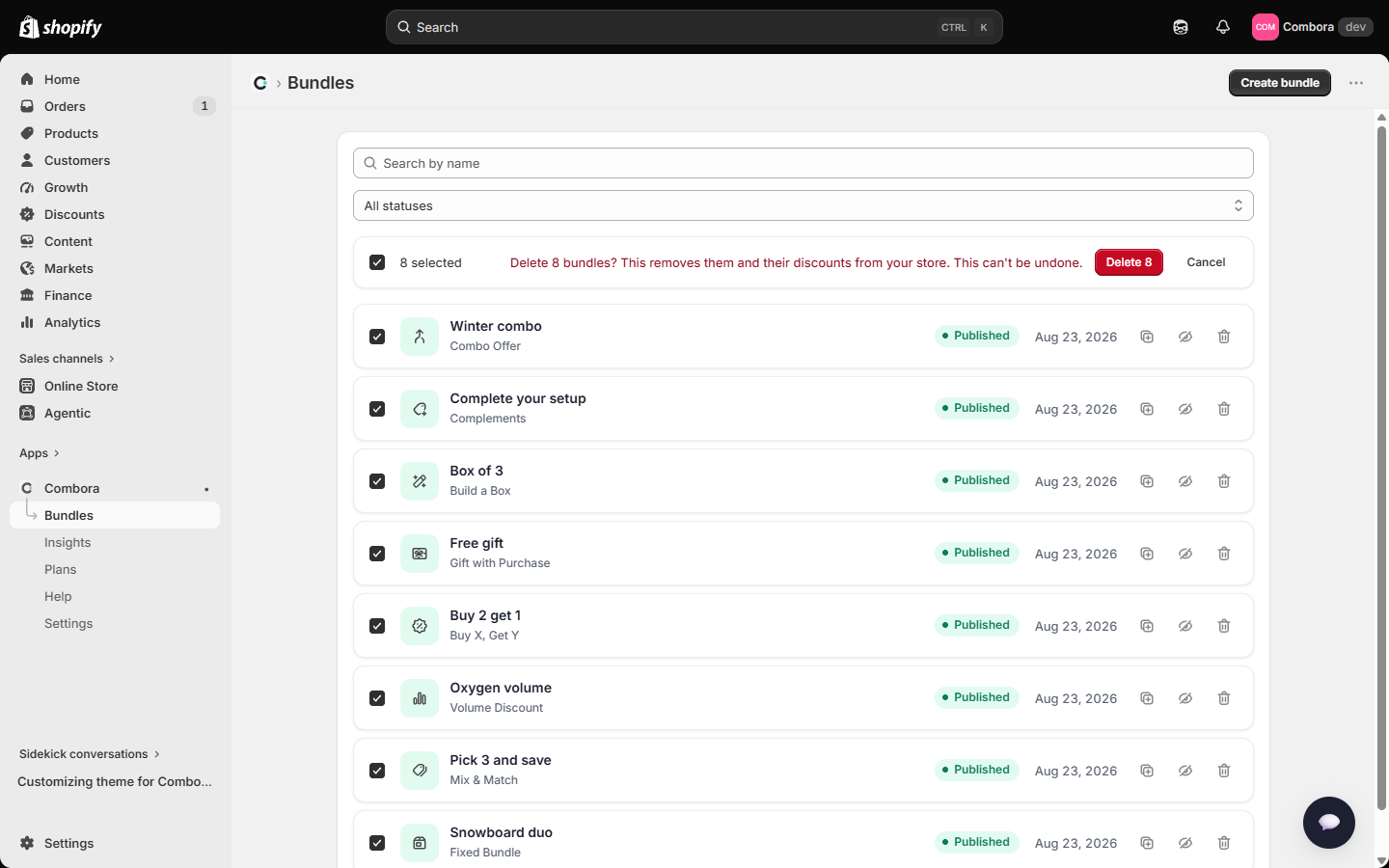Cancel the bulk delete
Viewport: 1389px width, 868px height.
click(1206, 262)
